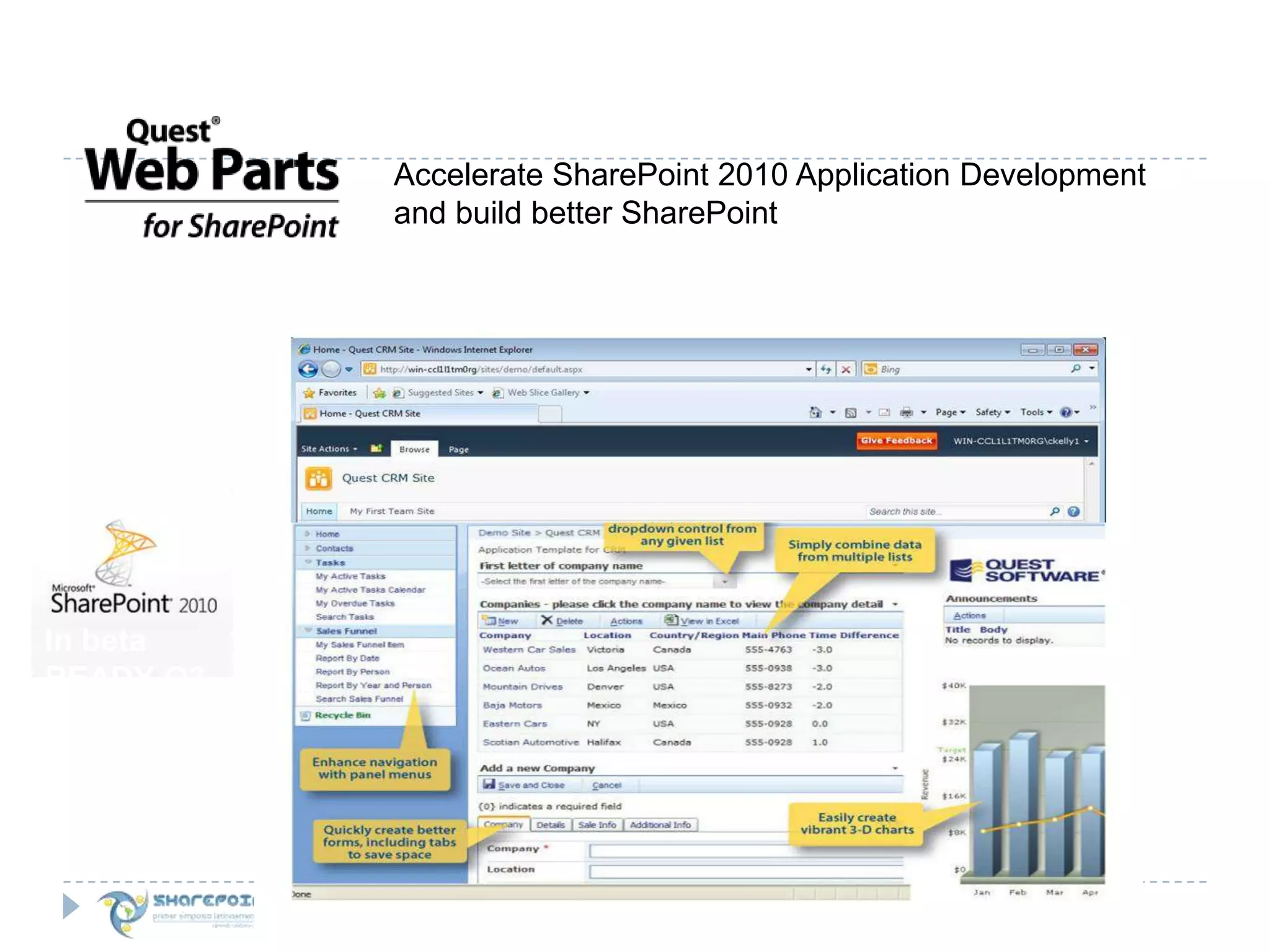Collapse the Tasks navigation section
This screenshot has width=1270, height=952.
point(308,562)
